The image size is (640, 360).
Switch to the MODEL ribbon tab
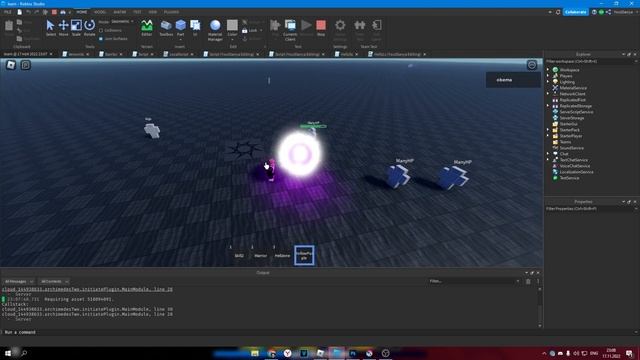coord(100,12)
